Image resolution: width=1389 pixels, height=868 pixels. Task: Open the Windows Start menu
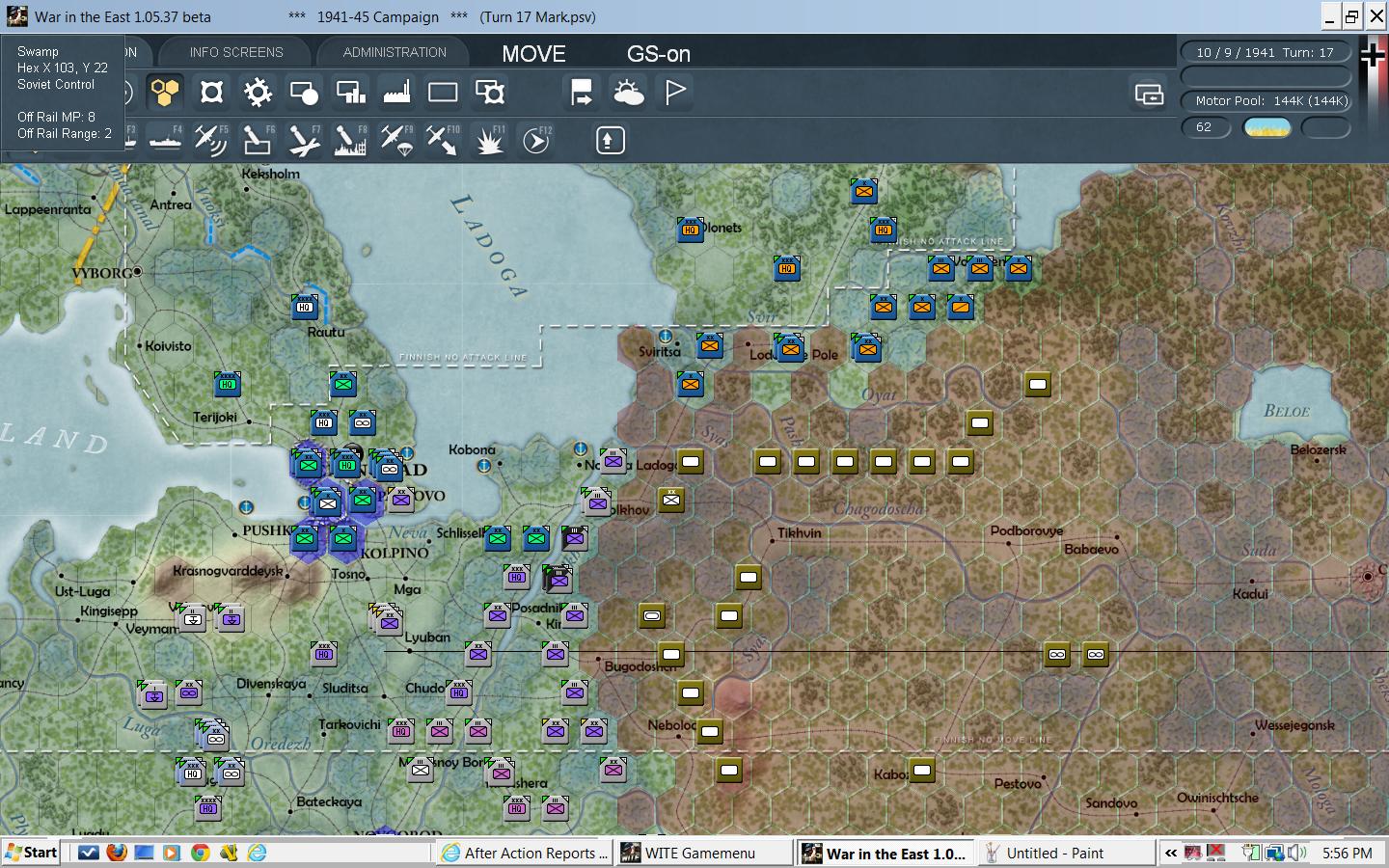click(x=32, y=853)
